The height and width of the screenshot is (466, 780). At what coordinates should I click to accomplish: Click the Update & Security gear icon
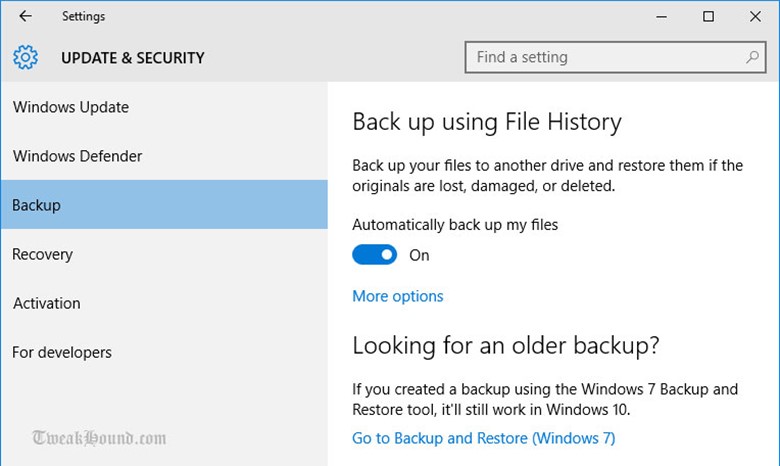pyautogui.click(x=25, y=57)
